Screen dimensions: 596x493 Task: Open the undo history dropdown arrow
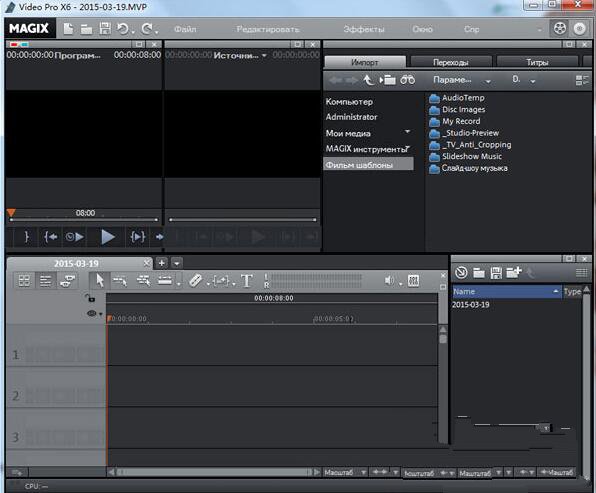point(133,32)
